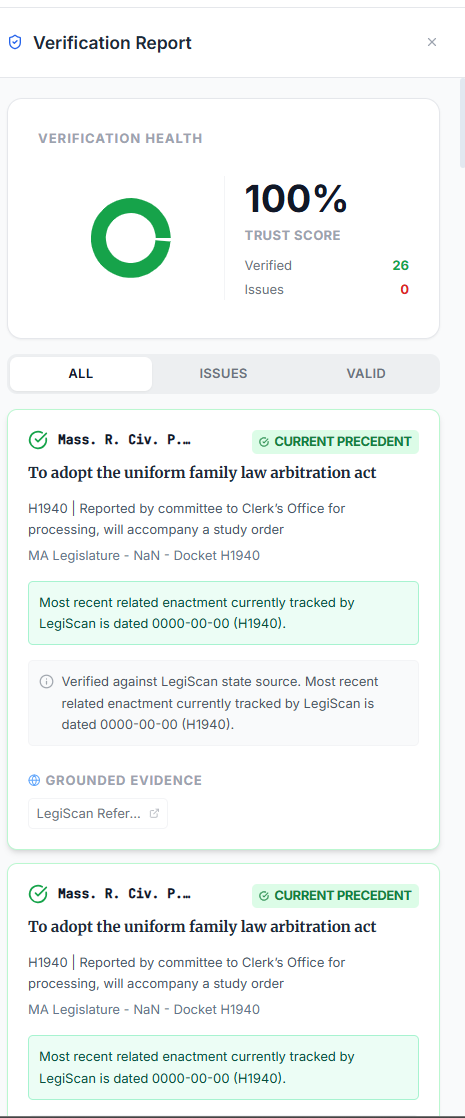The width and height of the screenshot is (465, 1118).
Task: Switch to the ISSUES tab
Action: (223, 374)
